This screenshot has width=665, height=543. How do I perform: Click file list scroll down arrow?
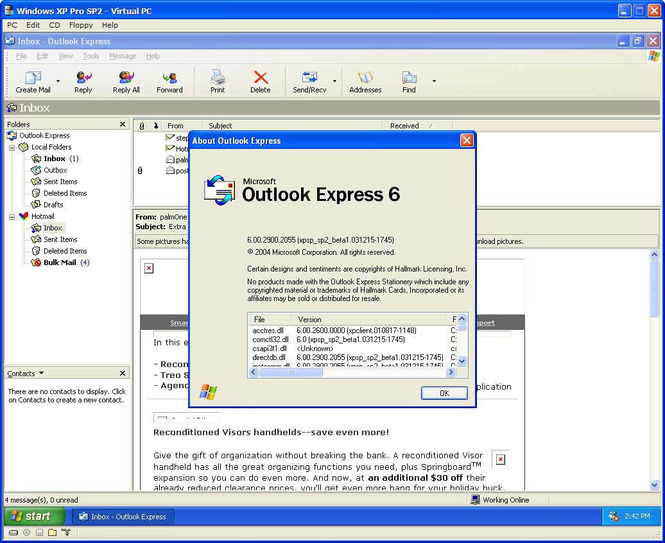(x=462, y=361)
